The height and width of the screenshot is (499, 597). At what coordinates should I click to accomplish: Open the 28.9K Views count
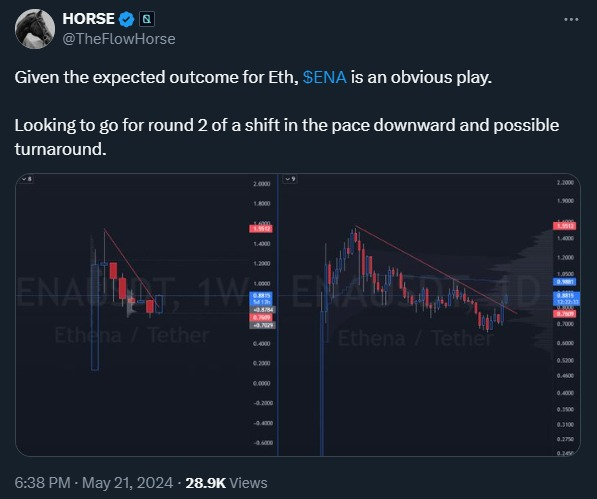click(x=226, y=483)
